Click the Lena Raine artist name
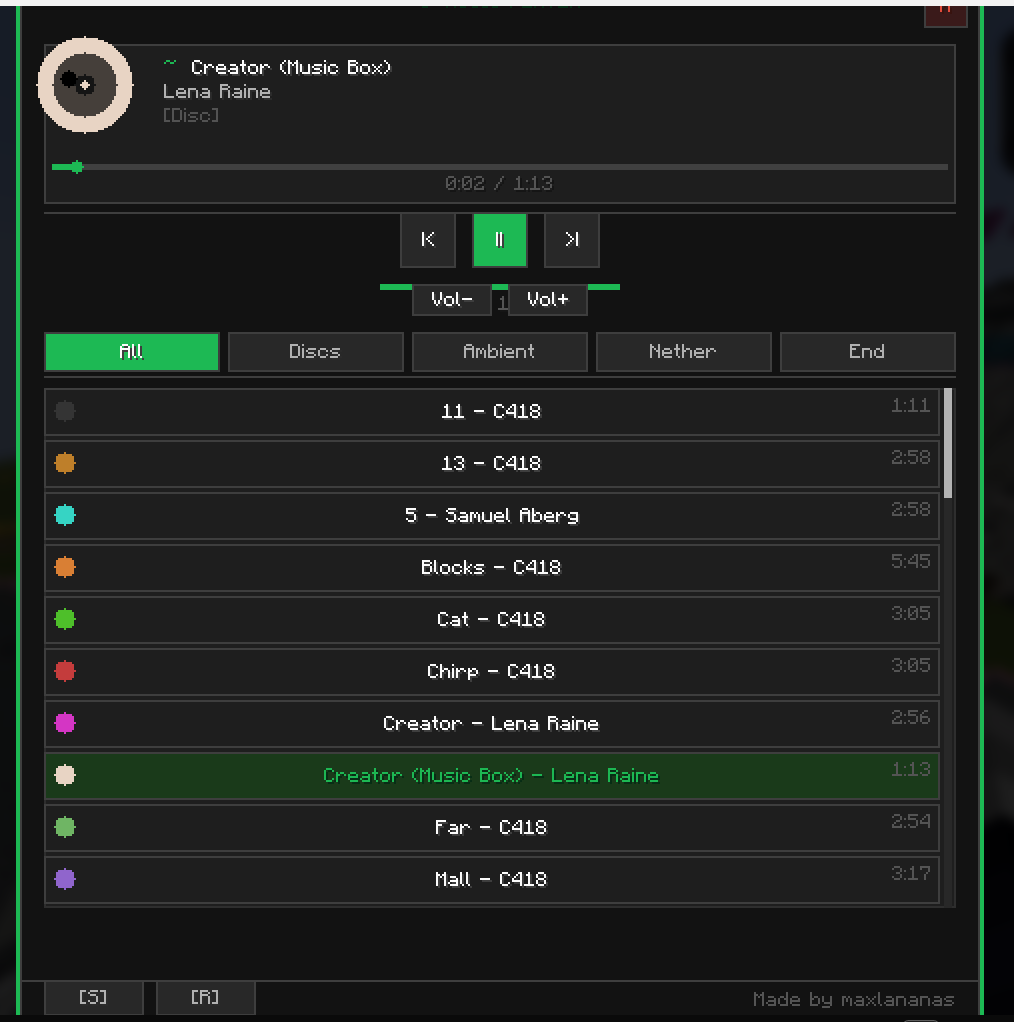 (x=217, y=92)
